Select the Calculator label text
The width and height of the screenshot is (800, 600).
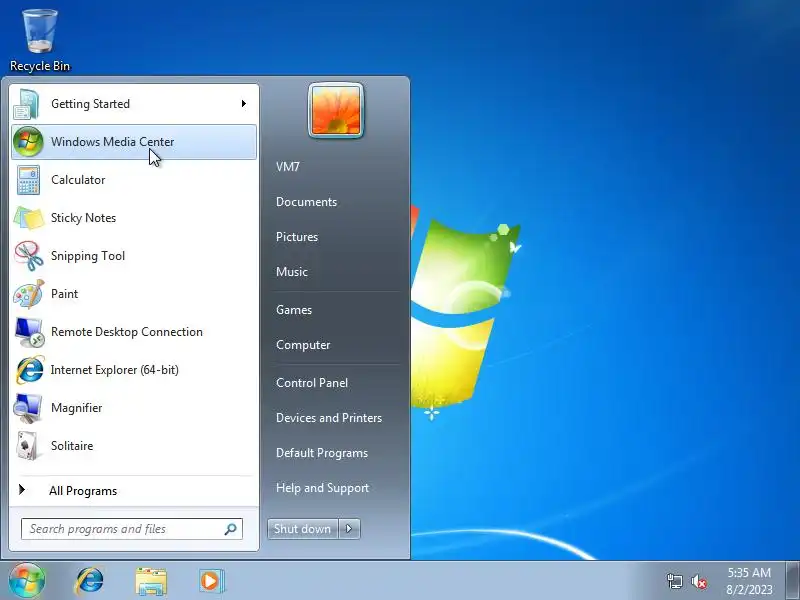point(78,180)
